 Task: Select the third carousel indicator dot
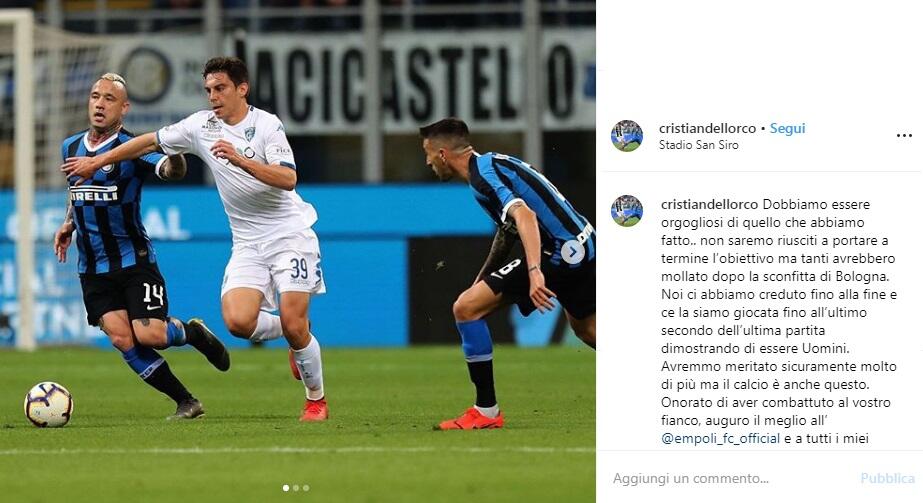[x=306, y=488]
